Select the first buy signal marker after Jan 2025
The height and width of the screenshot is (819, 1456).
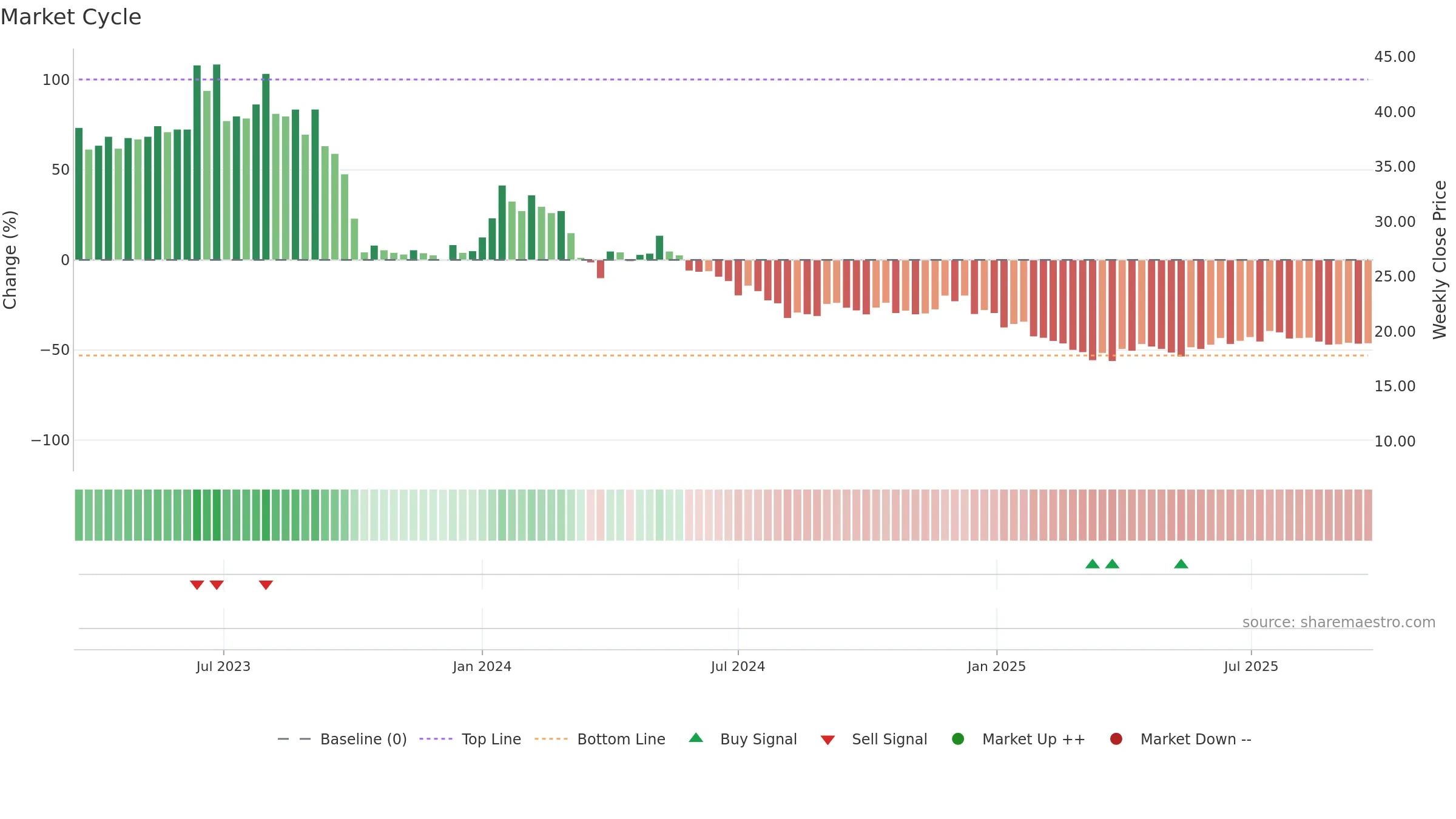1092,564
